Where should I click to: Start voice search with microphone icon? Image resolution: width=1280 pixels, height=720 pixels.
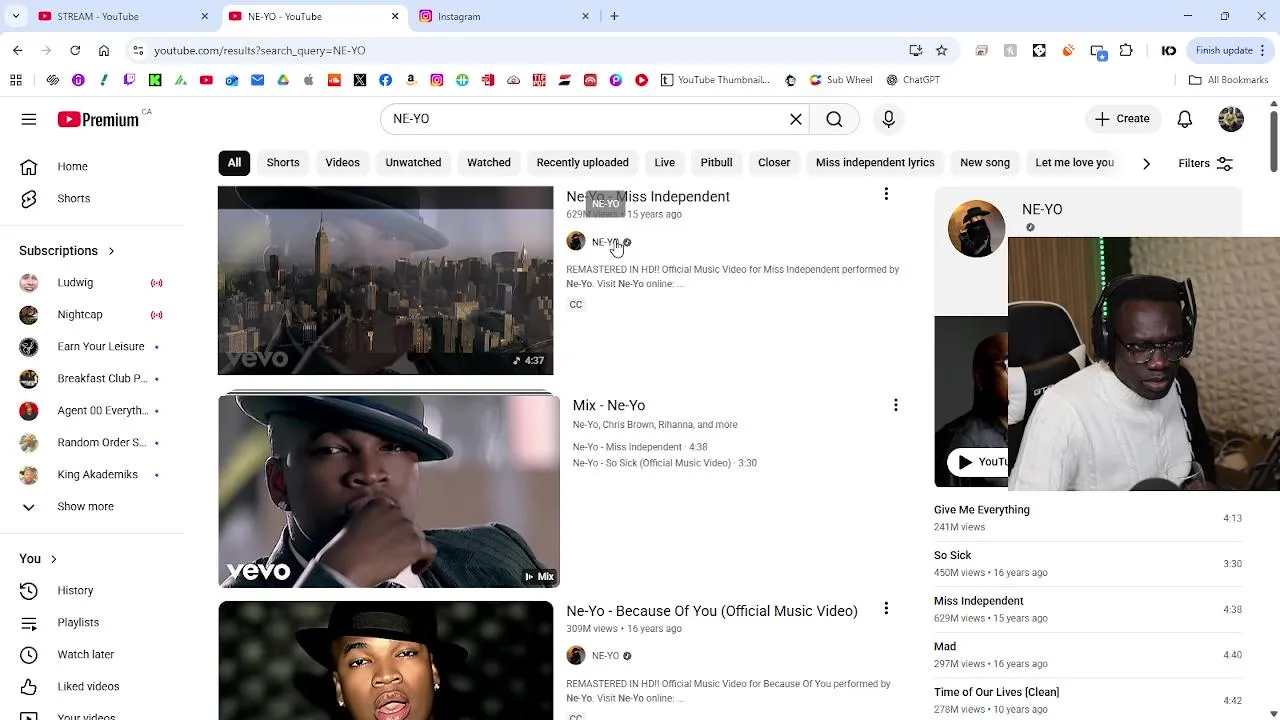point(888,119)
